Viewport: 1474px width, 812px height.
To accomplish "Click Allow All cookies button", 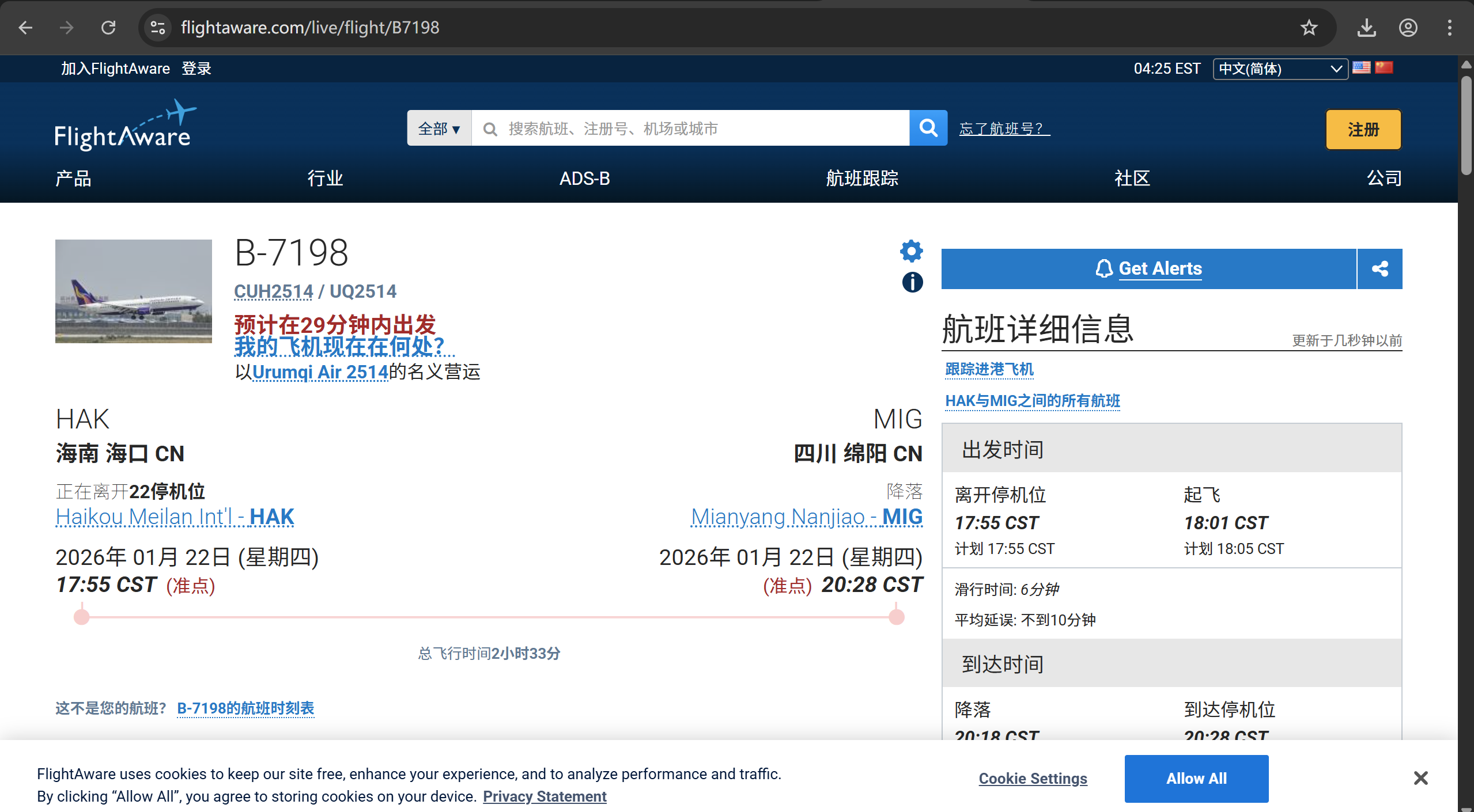I will [1196, 779].
